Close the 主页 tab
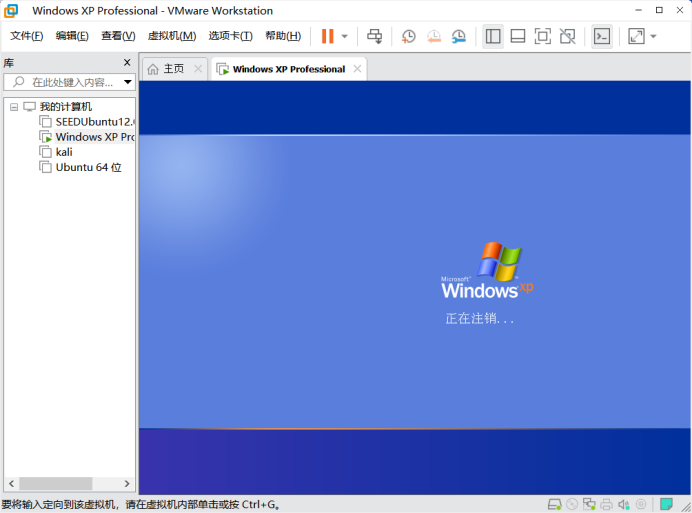Viewport: 692px width, 513px height. pyautogui.click(x=198, y=69)
